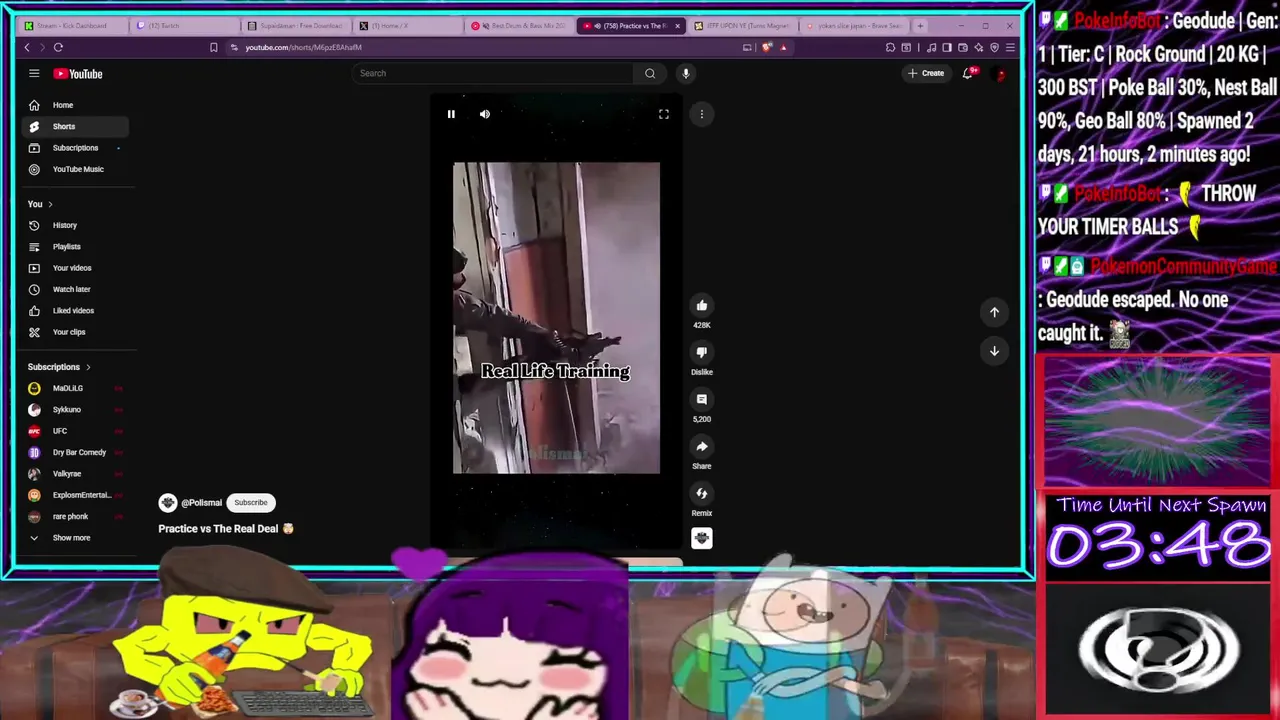1280x720 pixels.
Task: Go to next Short with down arrow
Action: (994, 351)
